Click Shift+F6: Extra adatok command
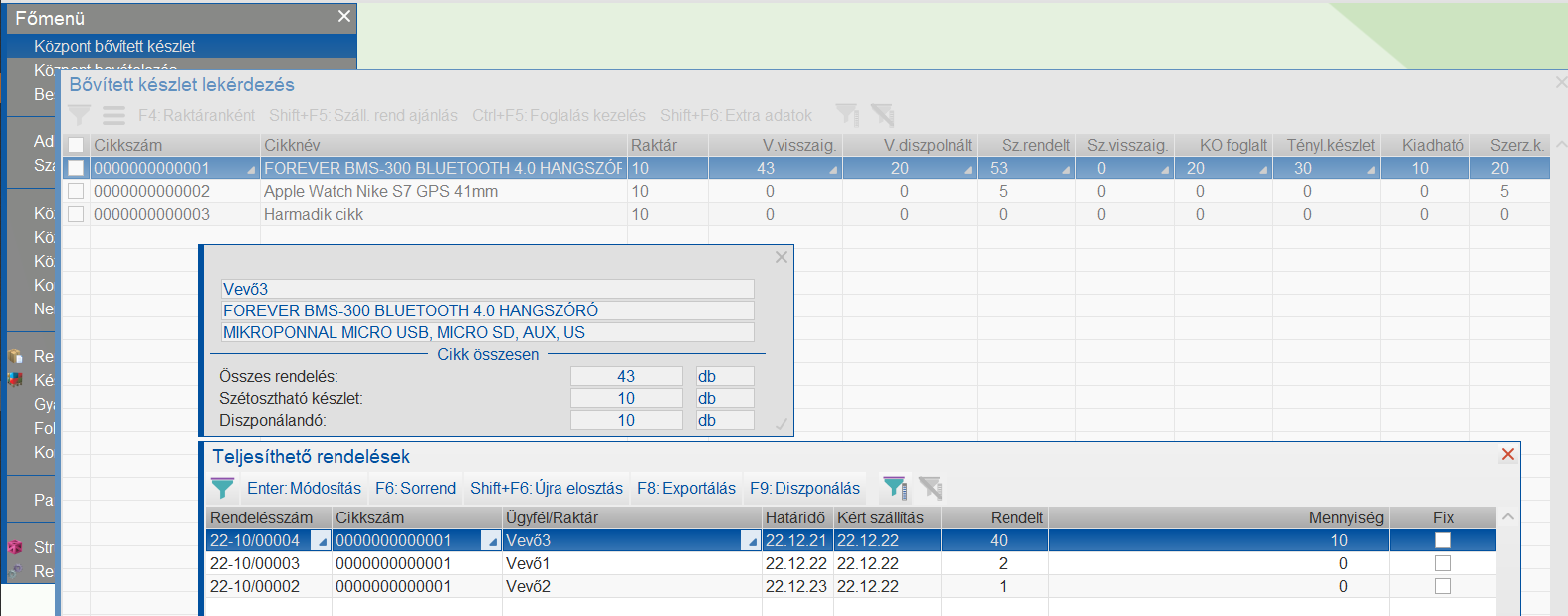 (736, 115)
